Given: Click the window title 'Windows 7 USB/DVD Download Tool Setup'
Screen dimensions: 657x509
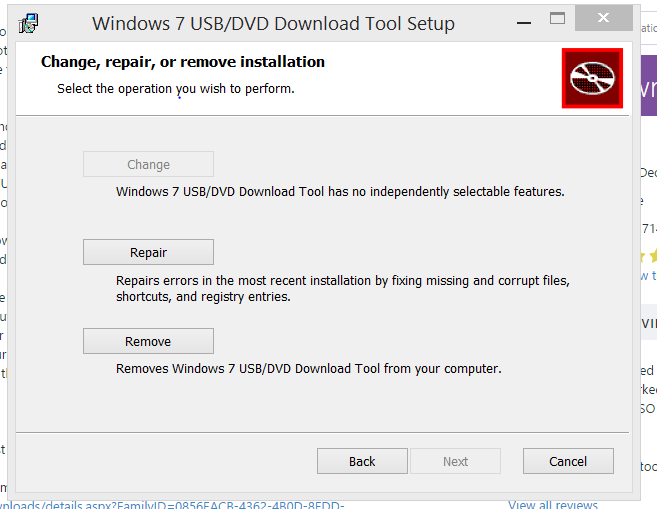Looking at the screenshot, I should coord(273,23).
